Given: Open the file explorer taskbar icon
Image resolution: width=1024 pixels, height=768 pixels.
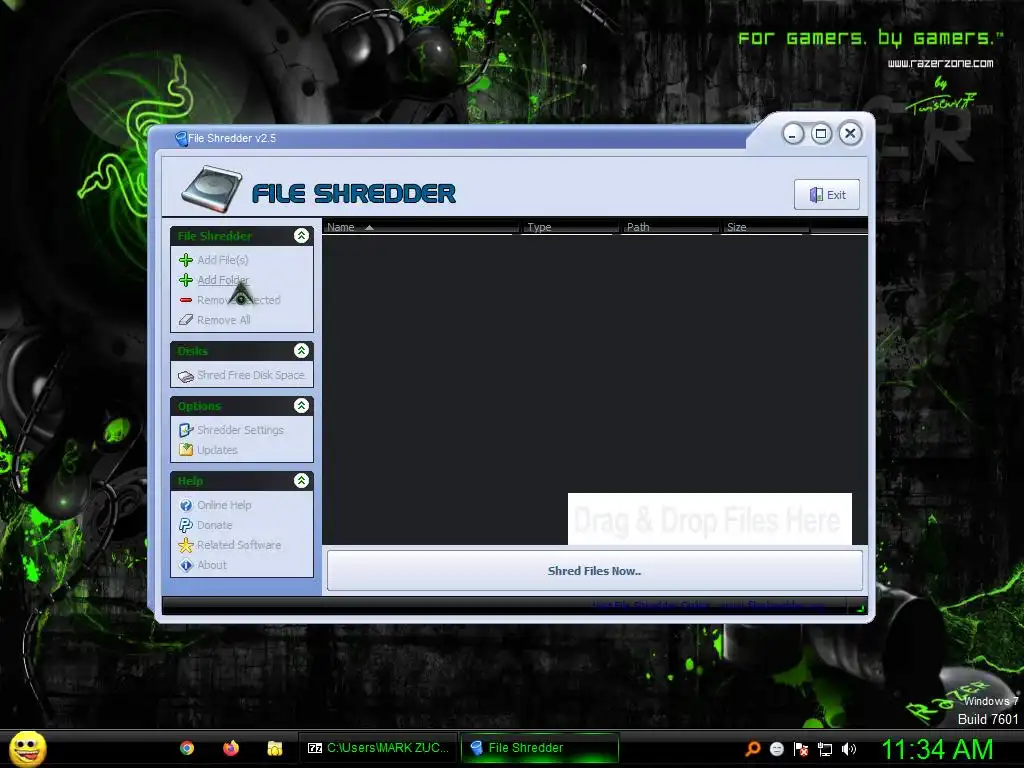Looking at the screenshot, I should click(x=275, y=748).
